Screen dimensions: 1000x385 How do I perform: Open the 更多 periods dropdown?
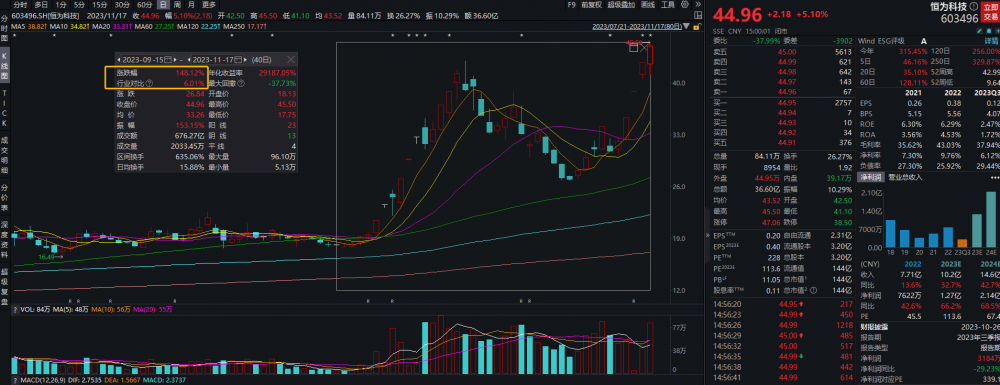click(209, 4)
